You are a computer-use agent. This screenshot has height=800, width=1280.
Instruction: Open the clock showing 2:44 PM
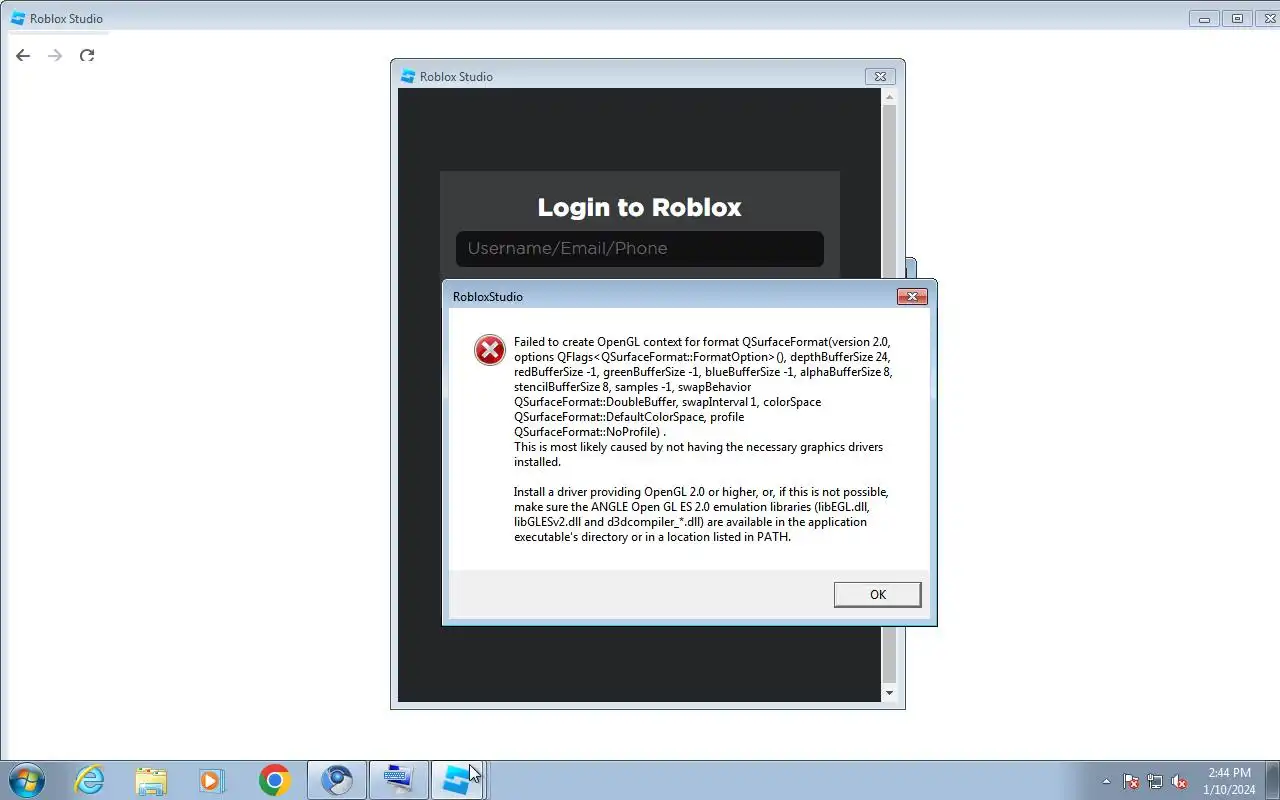(x=1229, y=781)
